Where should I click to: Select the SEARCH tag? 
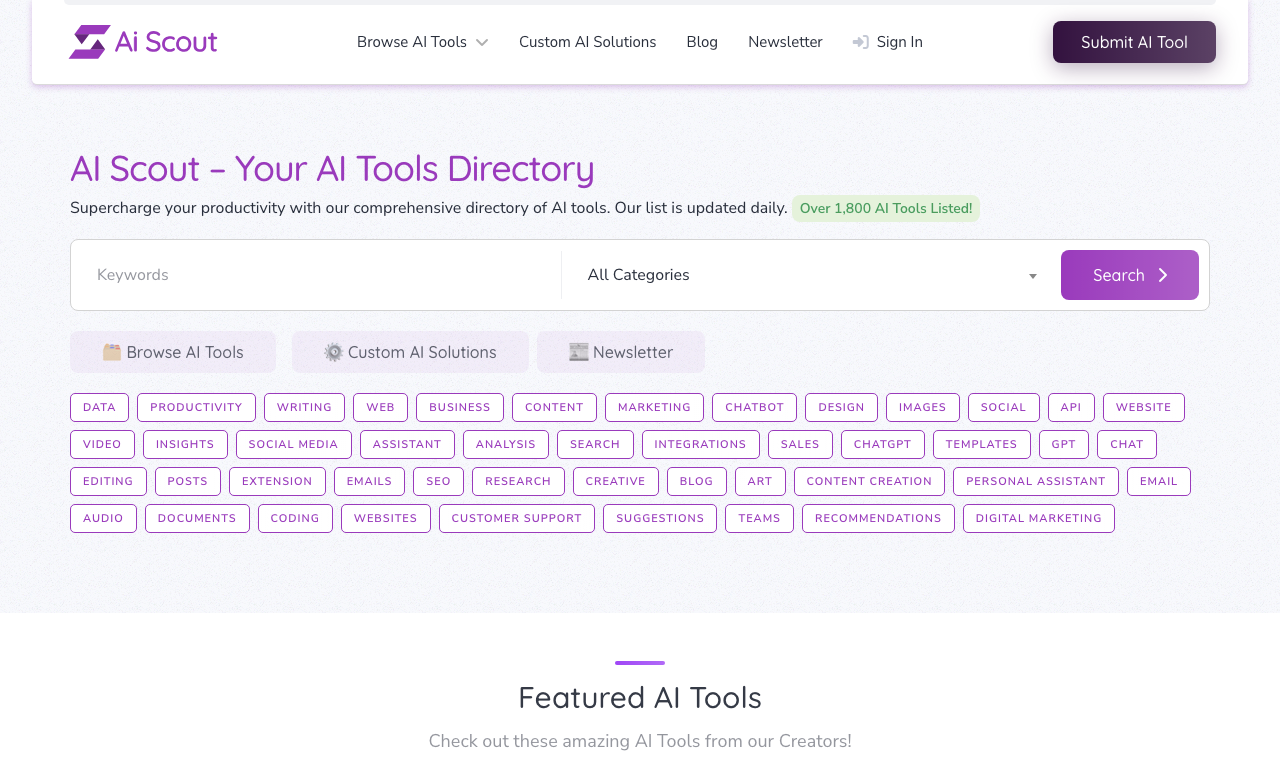(x=595, y=444)
